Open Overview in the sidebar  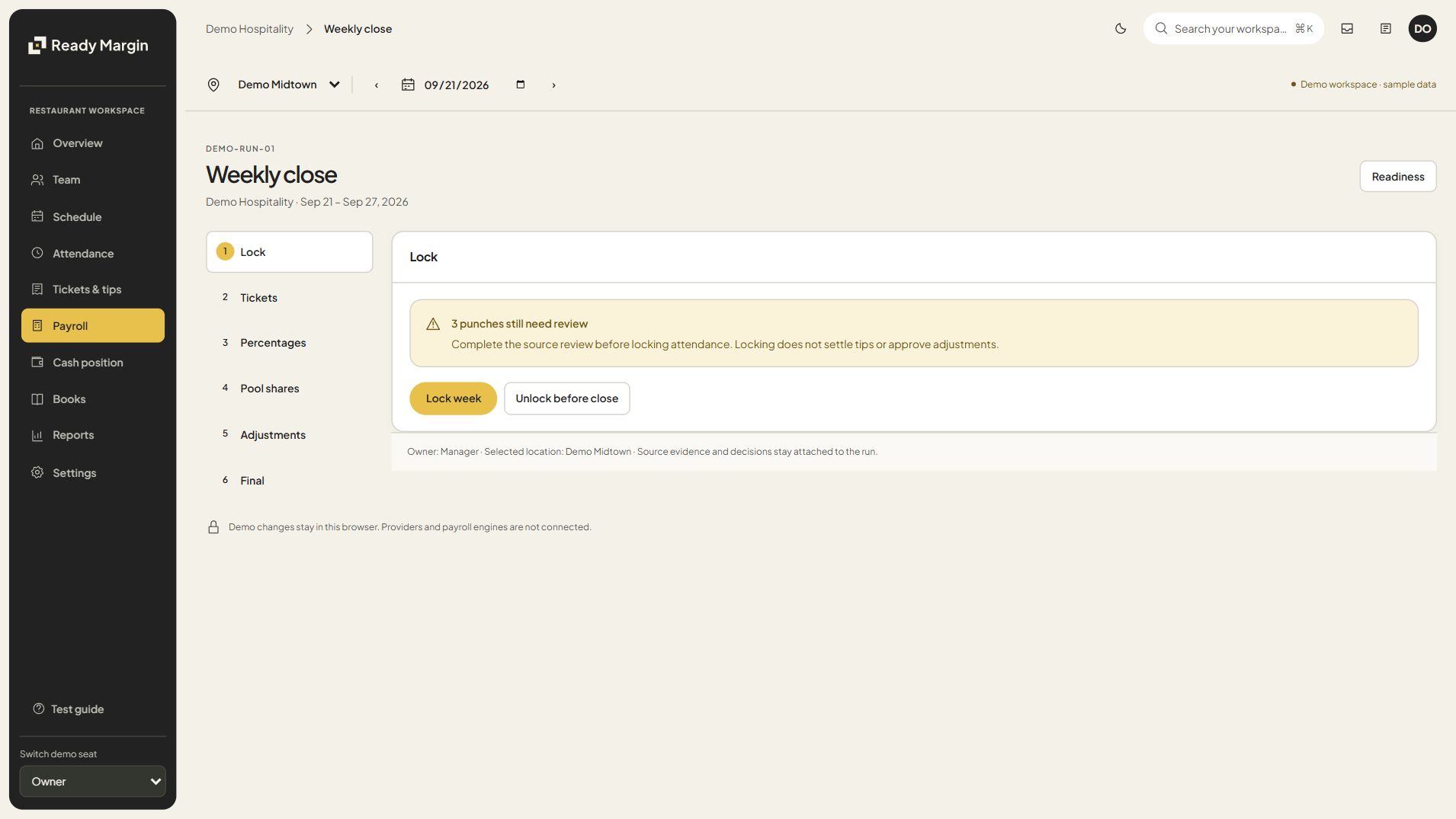(93, 143)
